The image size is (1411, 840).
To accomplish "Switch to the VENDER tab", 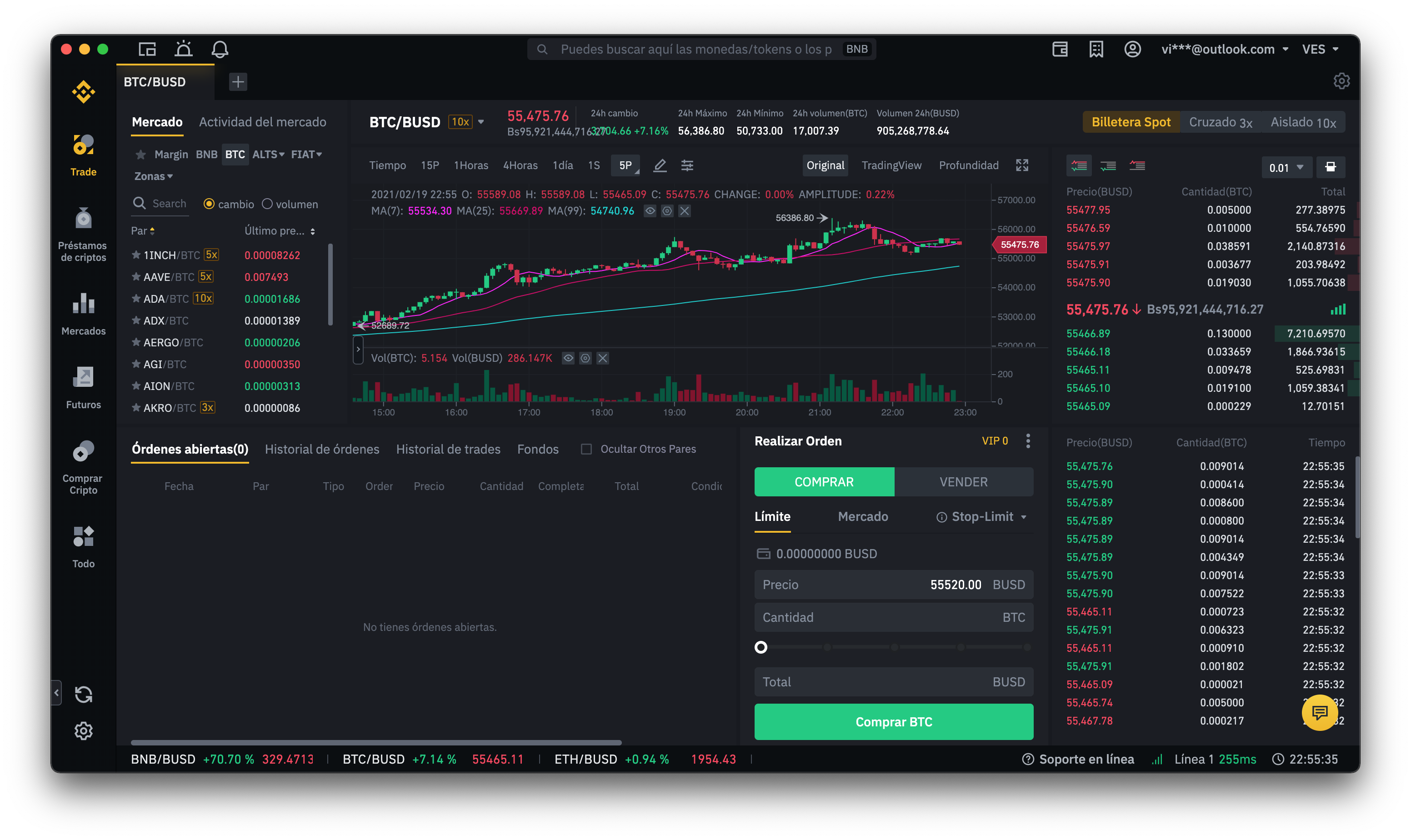I will pyautogui.click(x=963, y=482).
